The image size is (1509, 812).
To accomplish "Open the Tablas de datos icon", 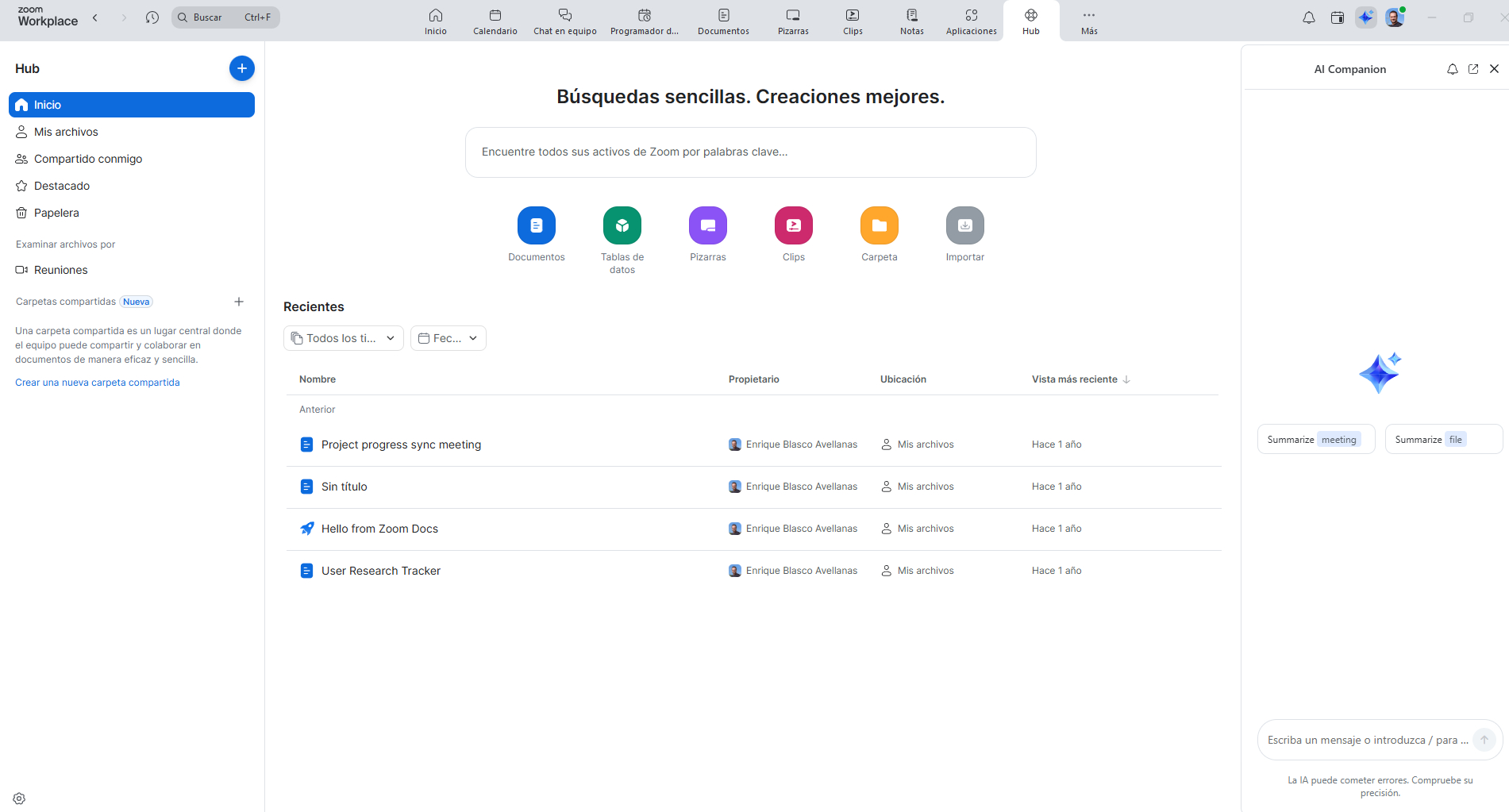I will pyautogui.click(x=622, y=225).
